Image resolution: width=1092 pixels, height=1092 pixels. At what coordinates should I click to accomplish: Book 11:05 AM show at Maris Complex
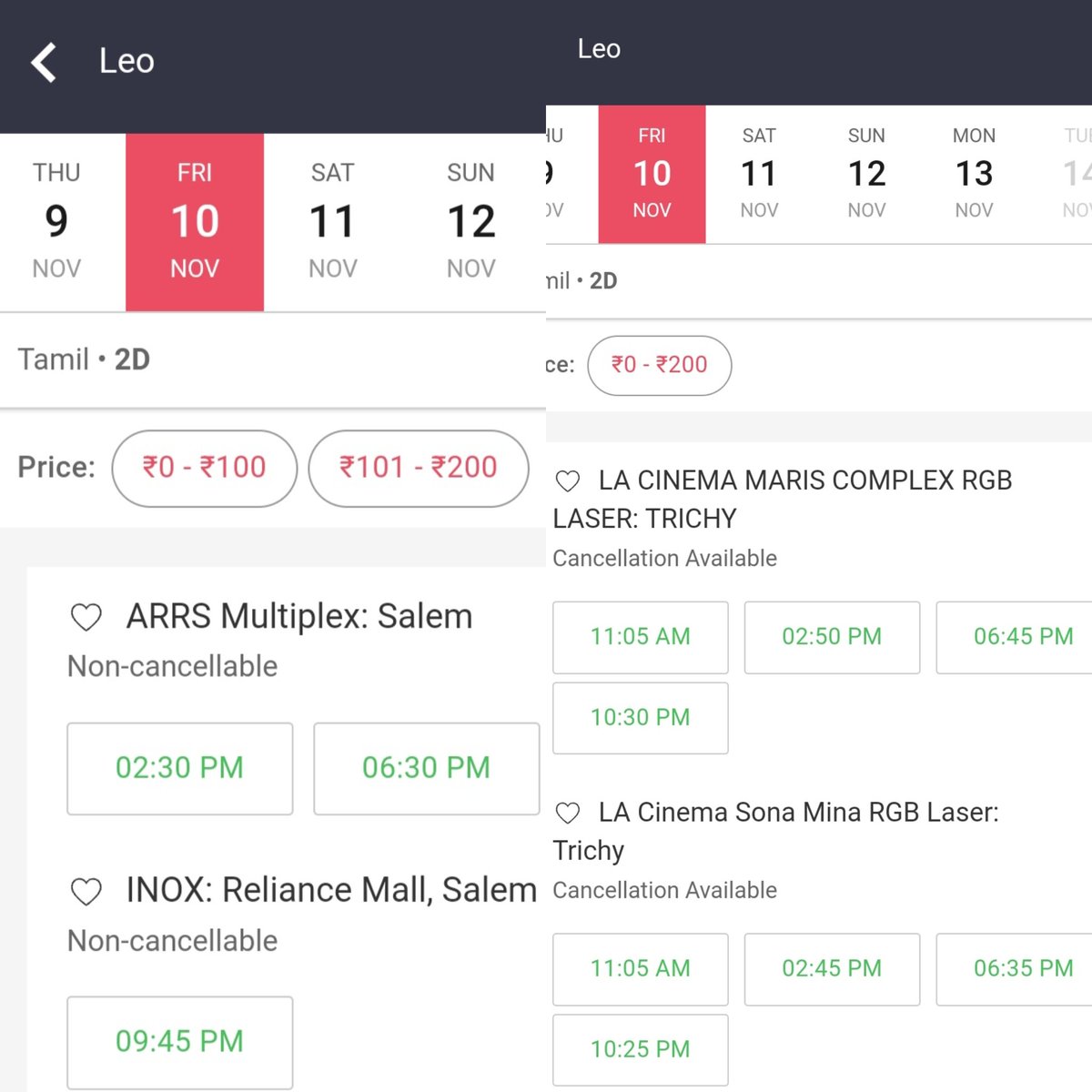point(641,637)
